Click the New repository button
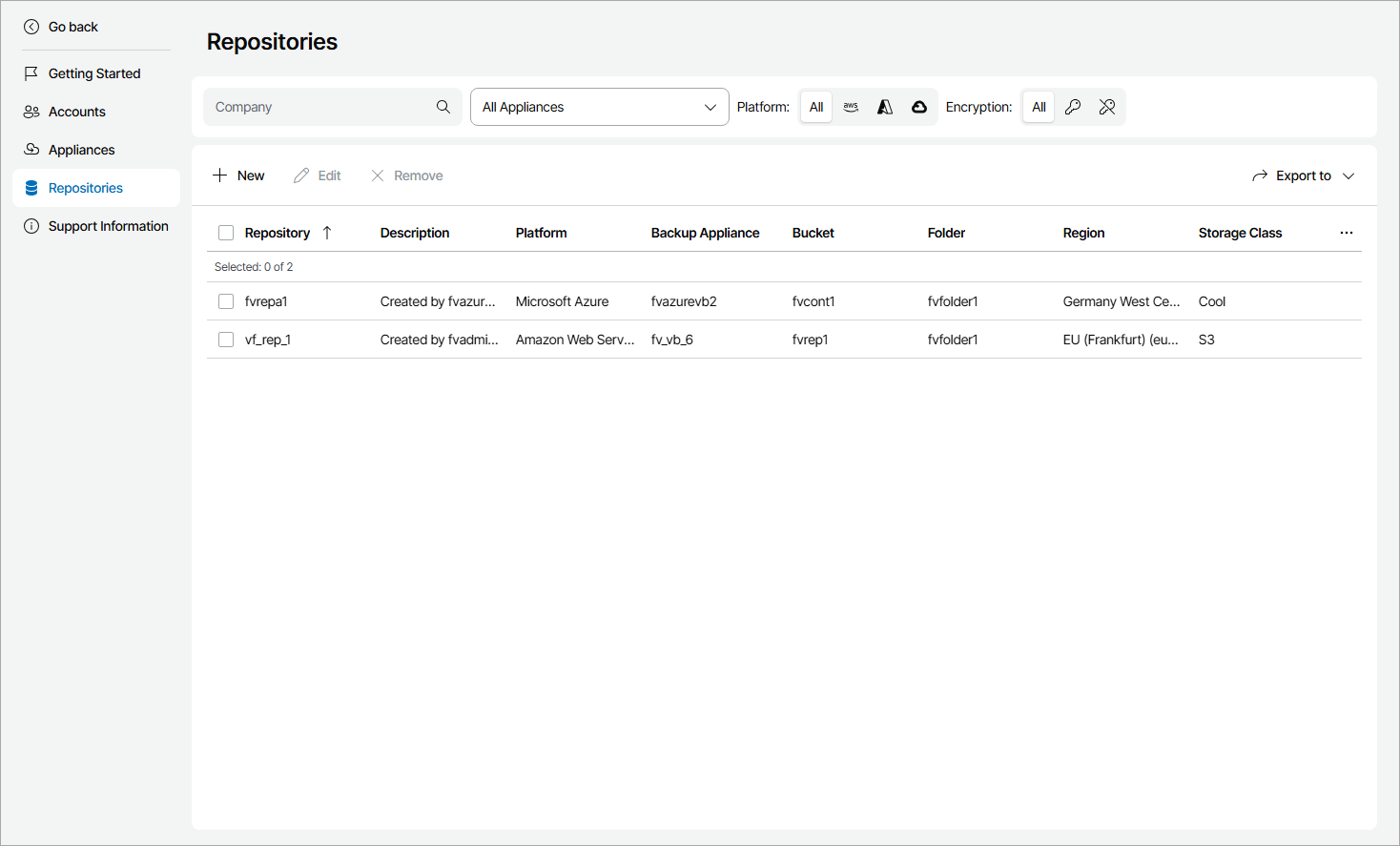1400x846 pixels. tap(238, 175)
